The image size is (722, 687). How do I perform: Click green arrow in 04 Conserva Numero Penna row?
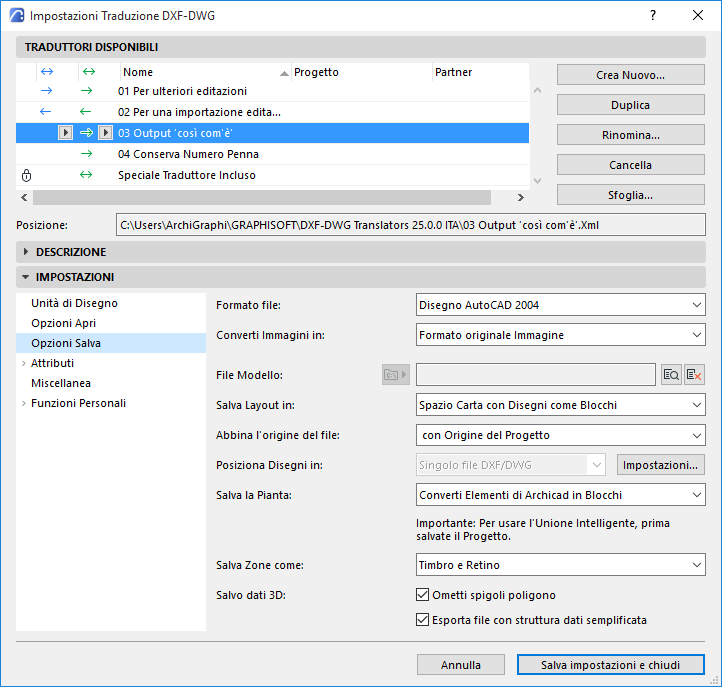[x=86, y=154]
